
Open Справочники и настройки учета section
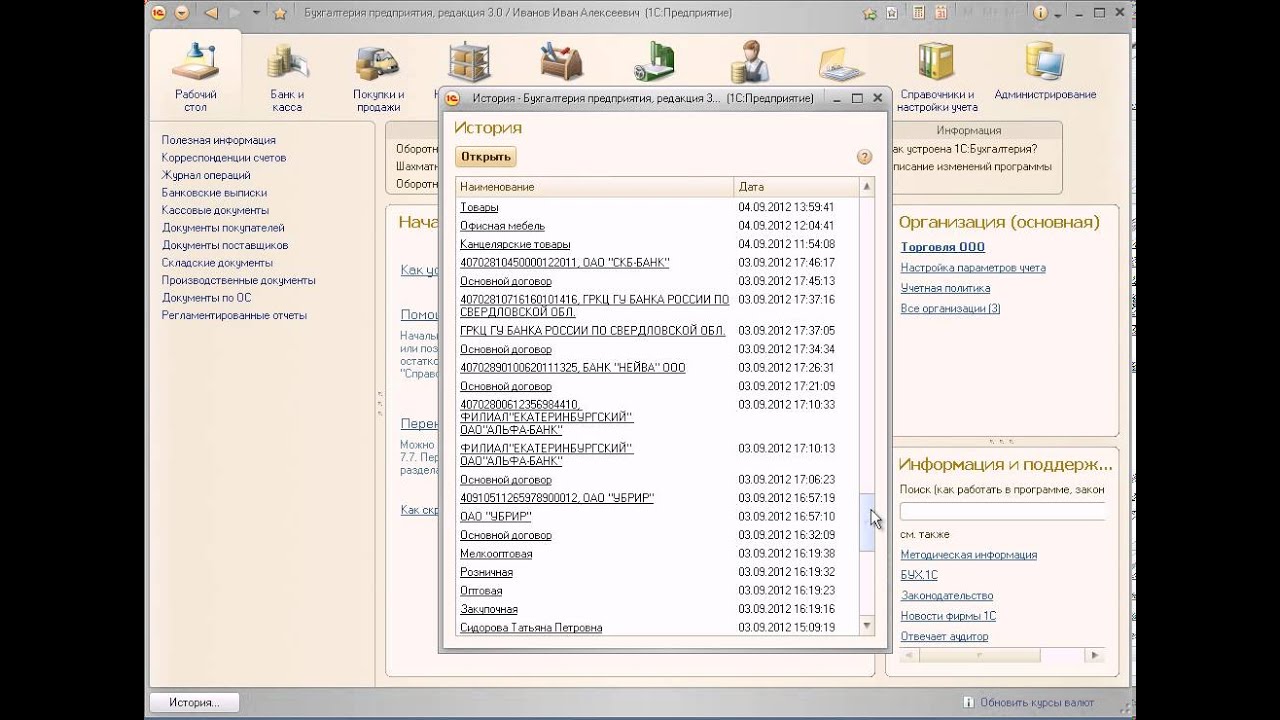(x=937, y=77)
